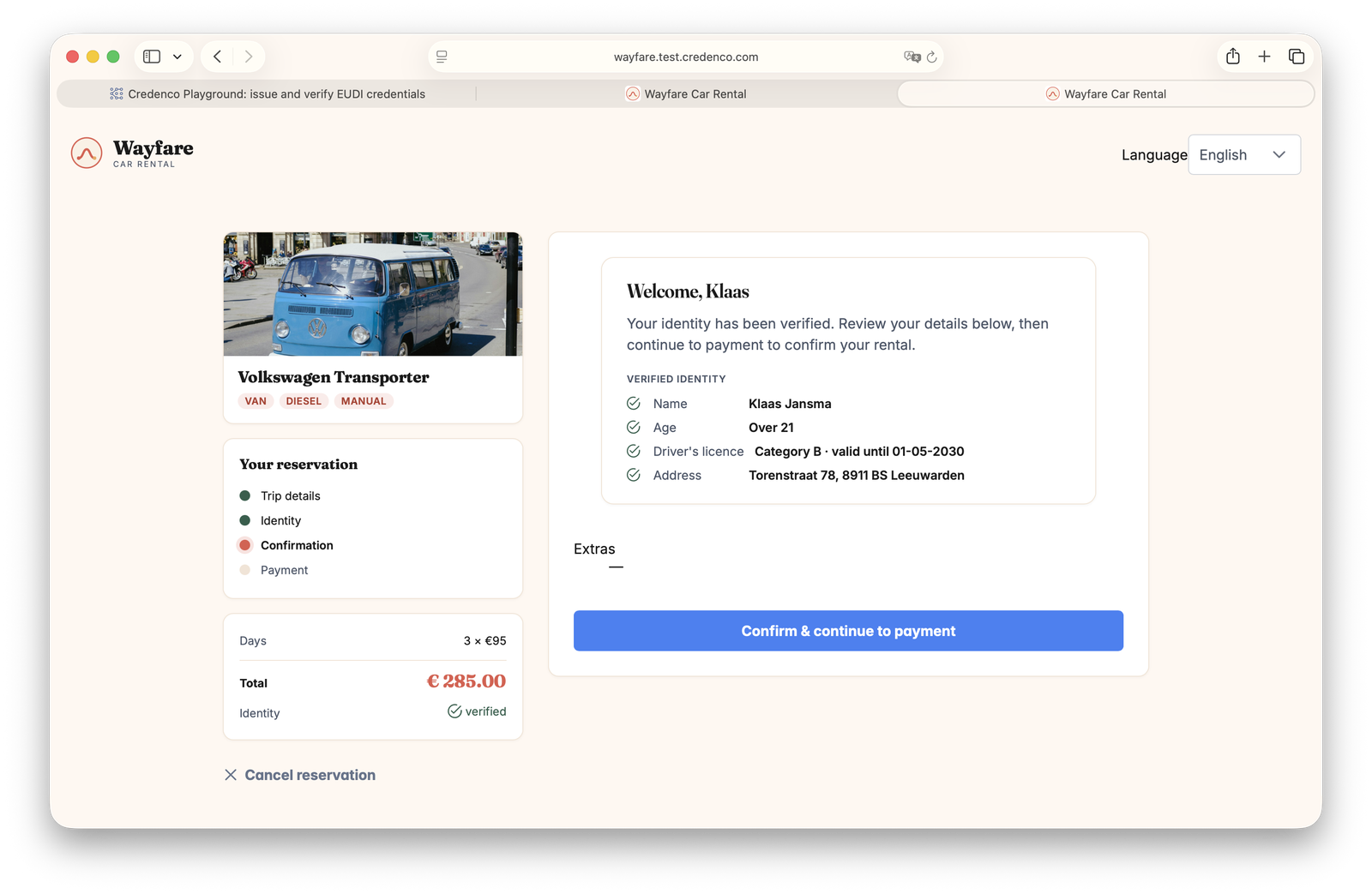
Task: Click the MANUAL tag
Action: (364, 401)
